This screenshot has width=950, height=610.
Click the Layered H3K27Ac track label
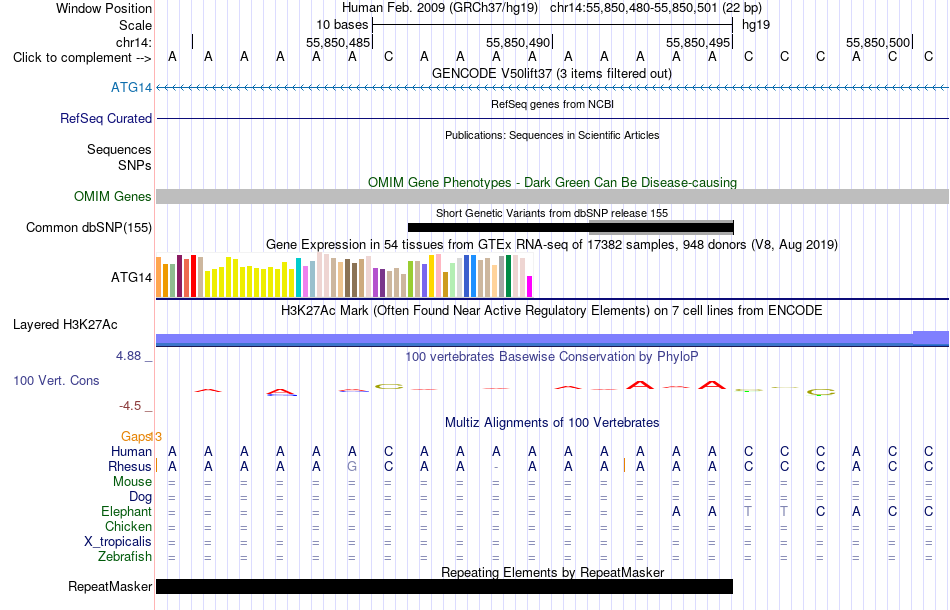point(65,325)
